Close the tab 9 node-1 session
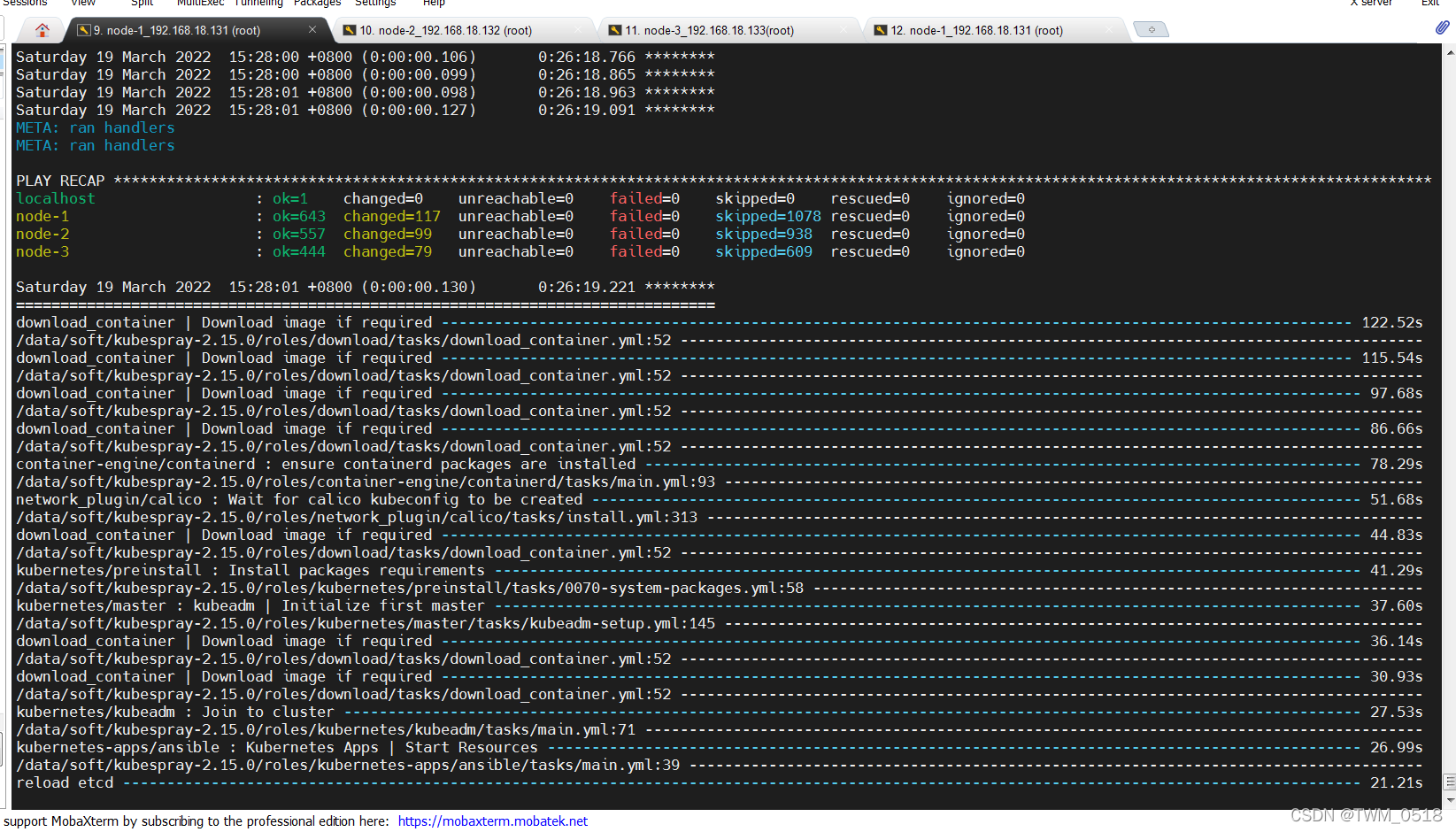This screenshot has width=1456, height=832. pyautogui.click(x=312, y=30)
